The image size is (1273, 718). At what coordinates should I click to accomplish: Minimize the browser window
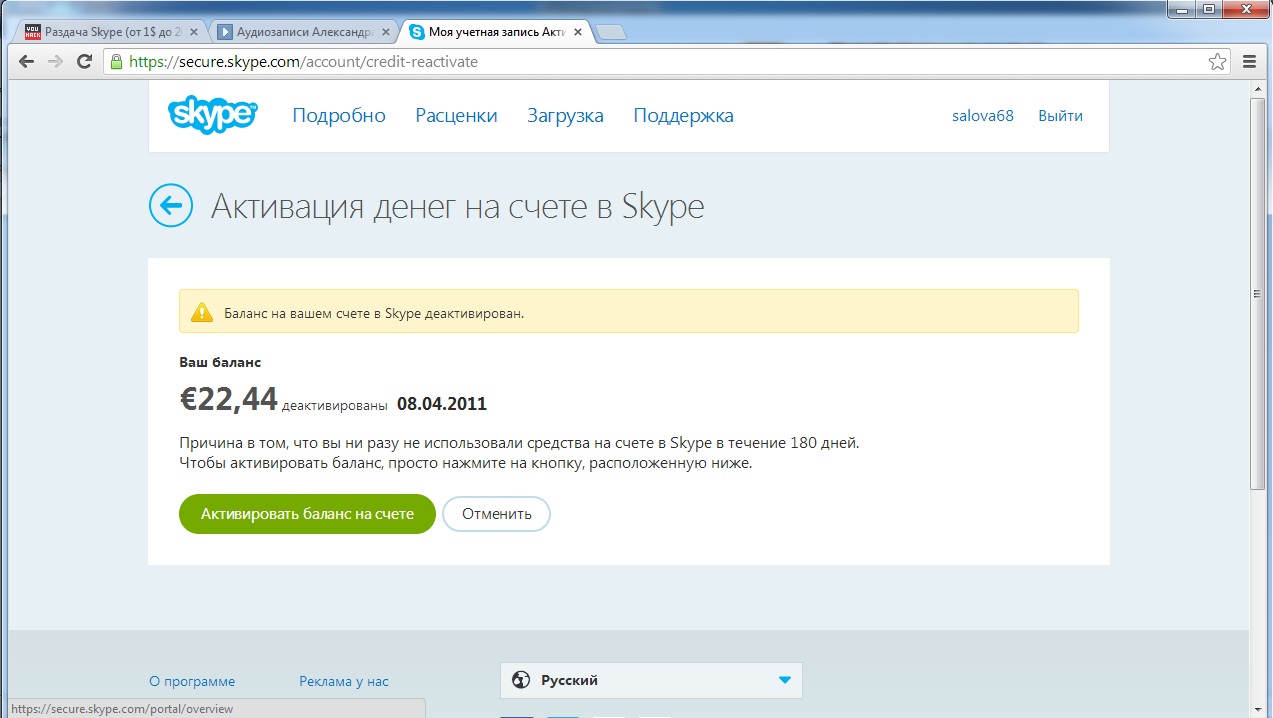tap(1182, 8)
